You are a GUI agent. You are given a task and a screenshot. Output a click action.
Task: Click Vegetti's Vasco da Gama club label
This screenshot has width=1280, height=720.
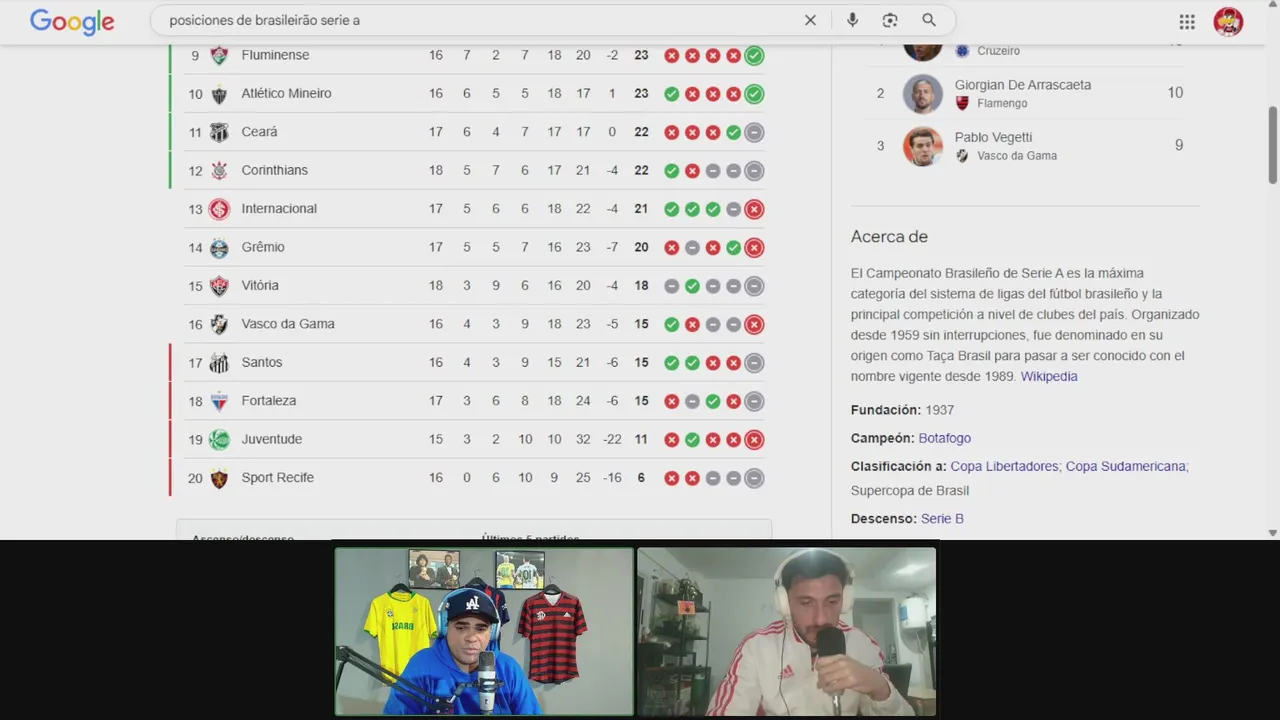(1017, 155)
